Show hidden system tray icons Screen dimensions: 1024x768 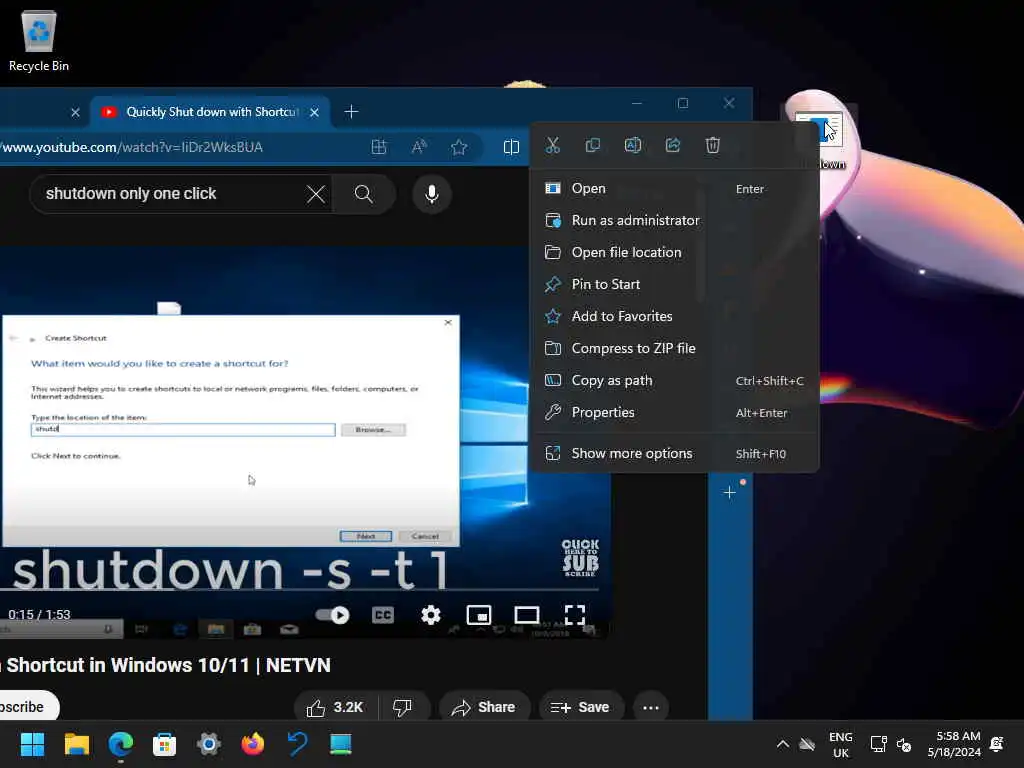782,744
